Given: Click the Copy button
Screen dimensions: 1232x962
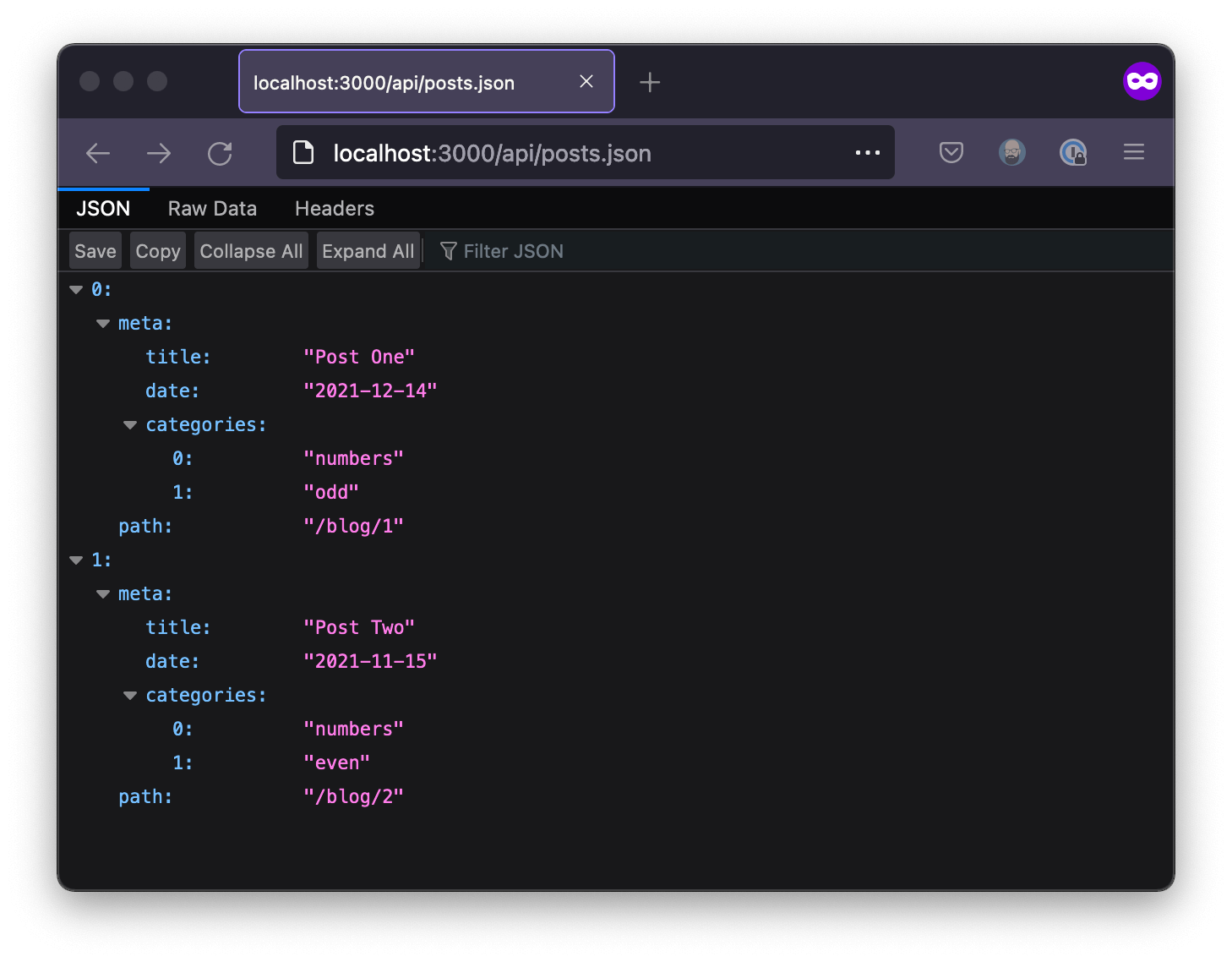Looking at the screenshot, I should point(158,251).
